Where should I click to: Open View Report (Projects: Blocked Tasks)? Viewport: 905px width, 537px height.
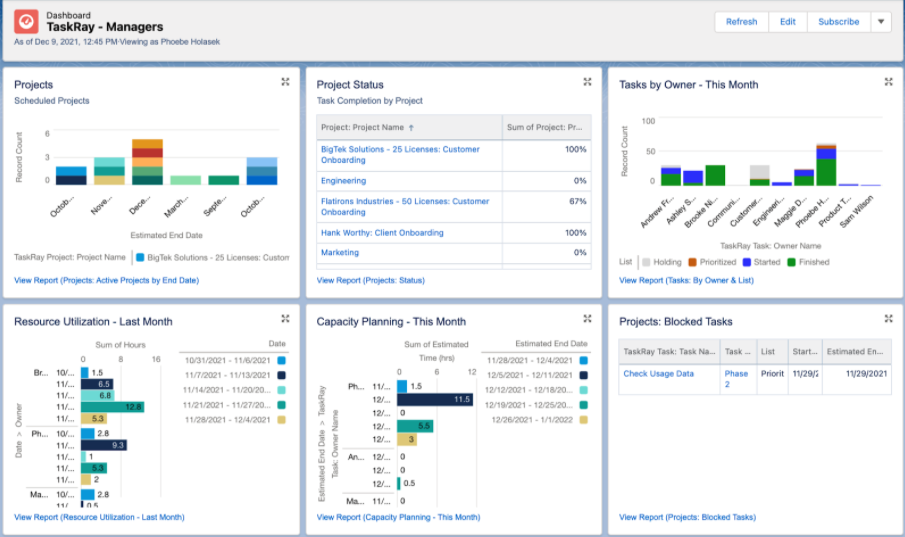click(x=687, y=517)
